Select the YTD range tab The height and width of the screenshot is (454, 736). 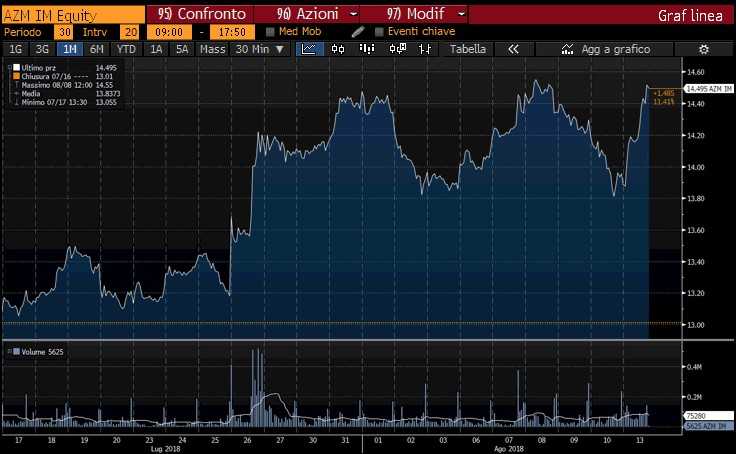click(126, 49)
